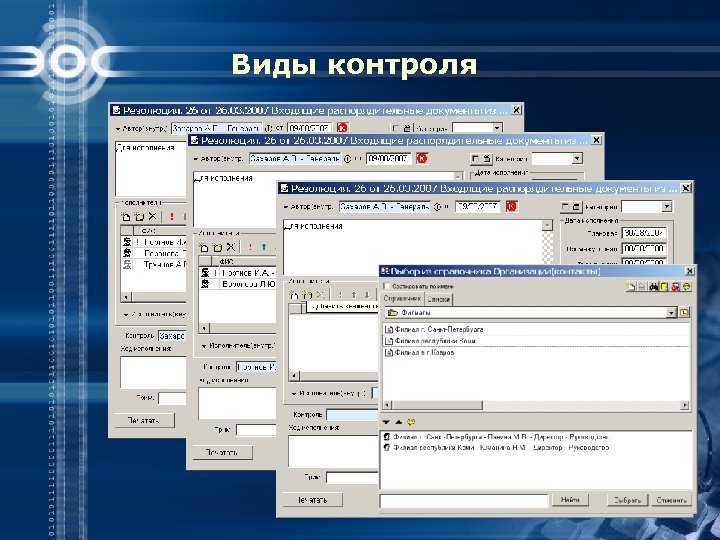Click the new entry icon in the Organizations directory dialog
Image resolution: width=720 pixels, height=540 pixels.
[x=632, y=287]
